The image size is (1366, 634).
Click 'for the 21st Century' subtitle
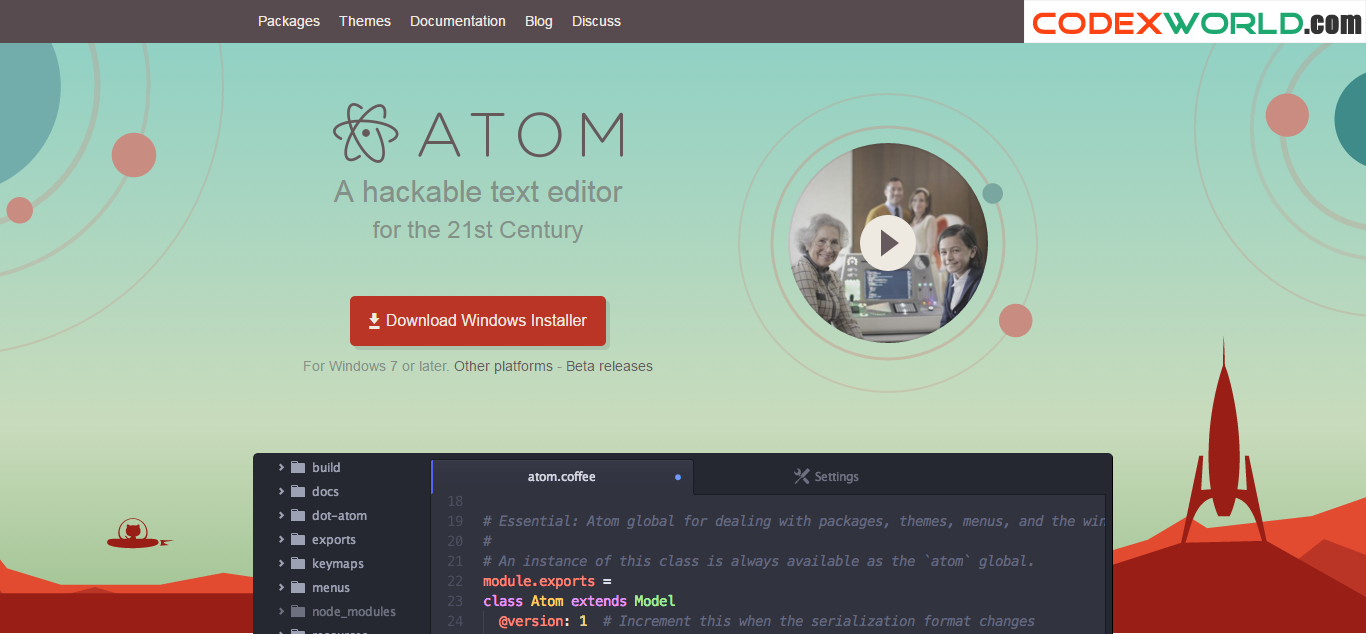(478, 230)
